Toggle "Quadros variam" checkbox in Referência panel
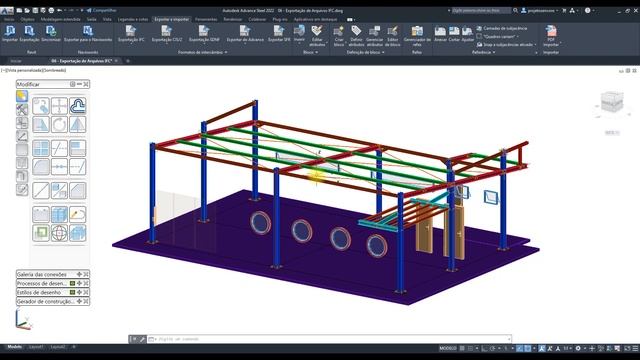640x360 pixels. pyautogui.click(x=479, y=36)
